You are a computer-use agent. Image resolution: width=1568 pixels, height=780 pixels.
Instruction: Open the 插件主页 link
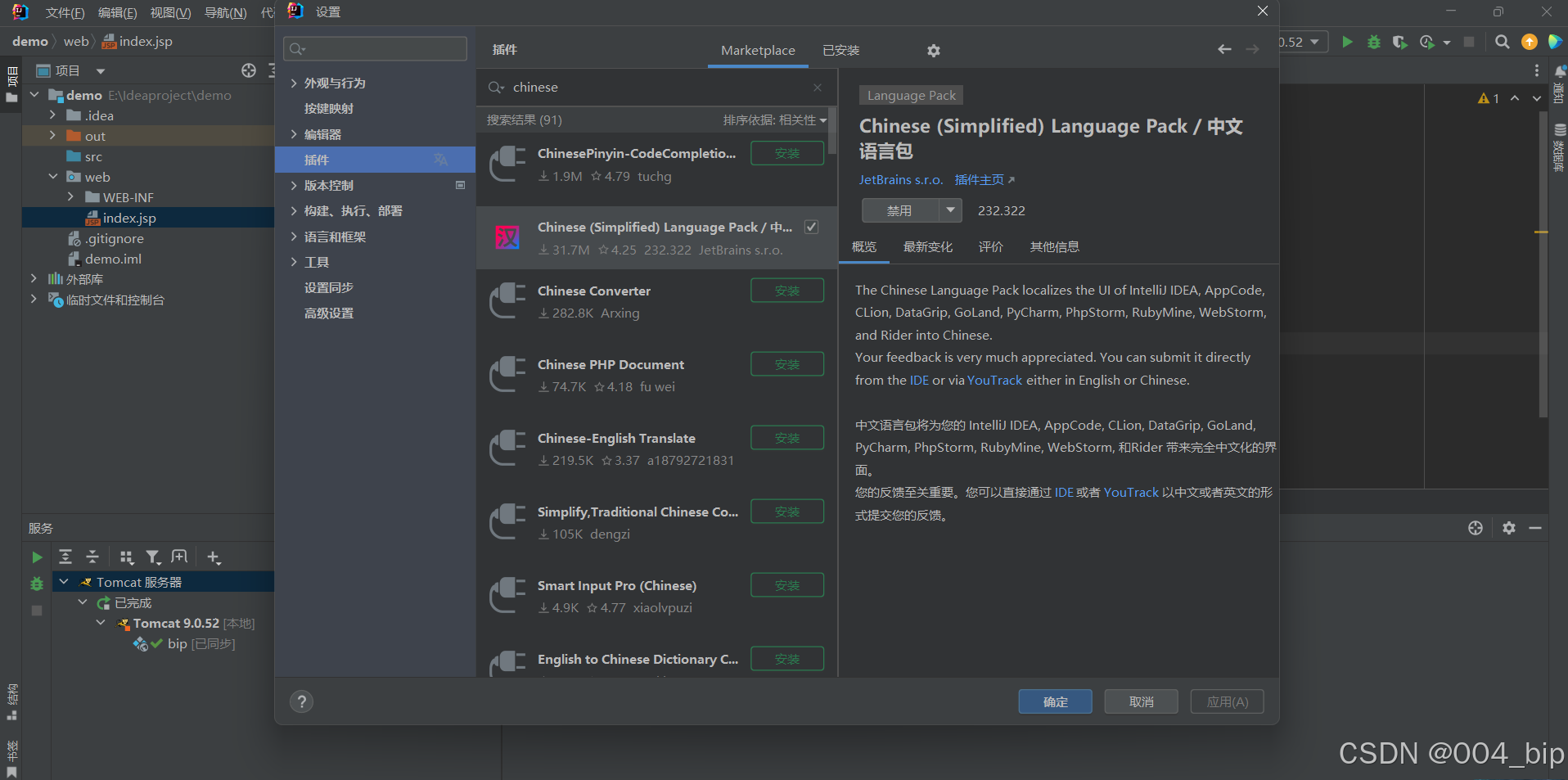984,180
